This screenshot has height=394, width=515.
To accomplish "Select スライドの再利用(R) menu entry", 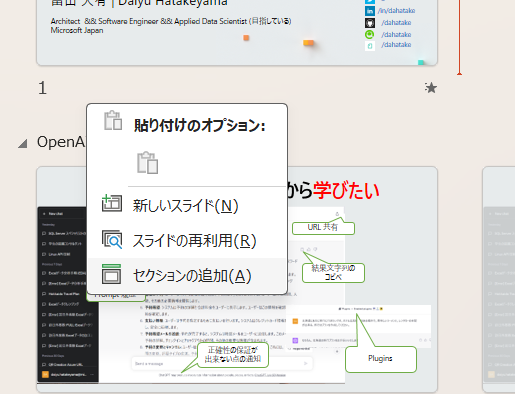I will (x=187, y=241).
